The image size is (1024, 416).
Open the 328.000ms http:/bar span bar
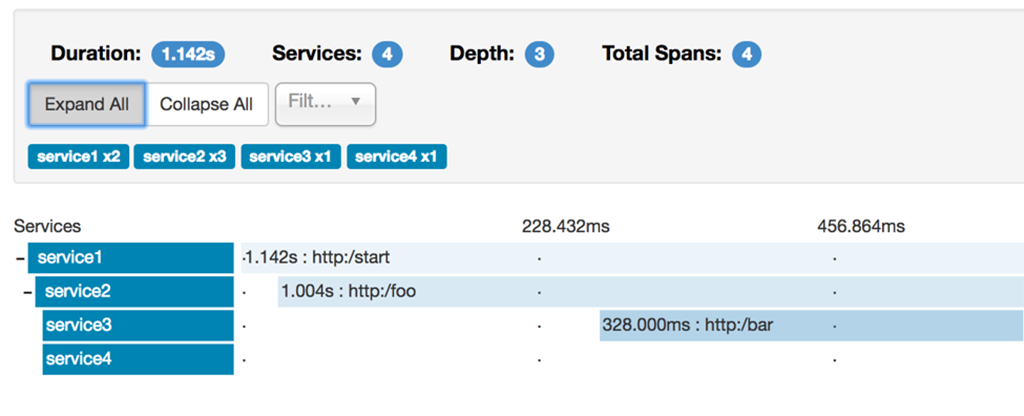[x=811, y=325]
